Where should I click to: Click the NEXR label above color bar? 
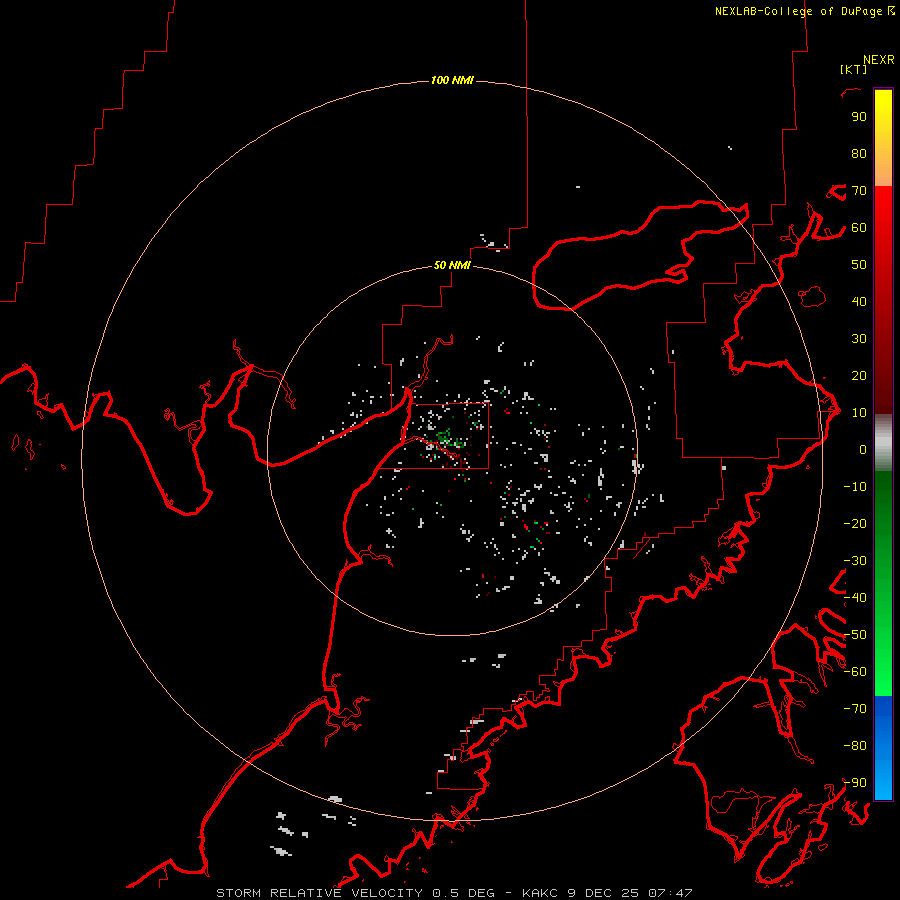pos(879,60)
